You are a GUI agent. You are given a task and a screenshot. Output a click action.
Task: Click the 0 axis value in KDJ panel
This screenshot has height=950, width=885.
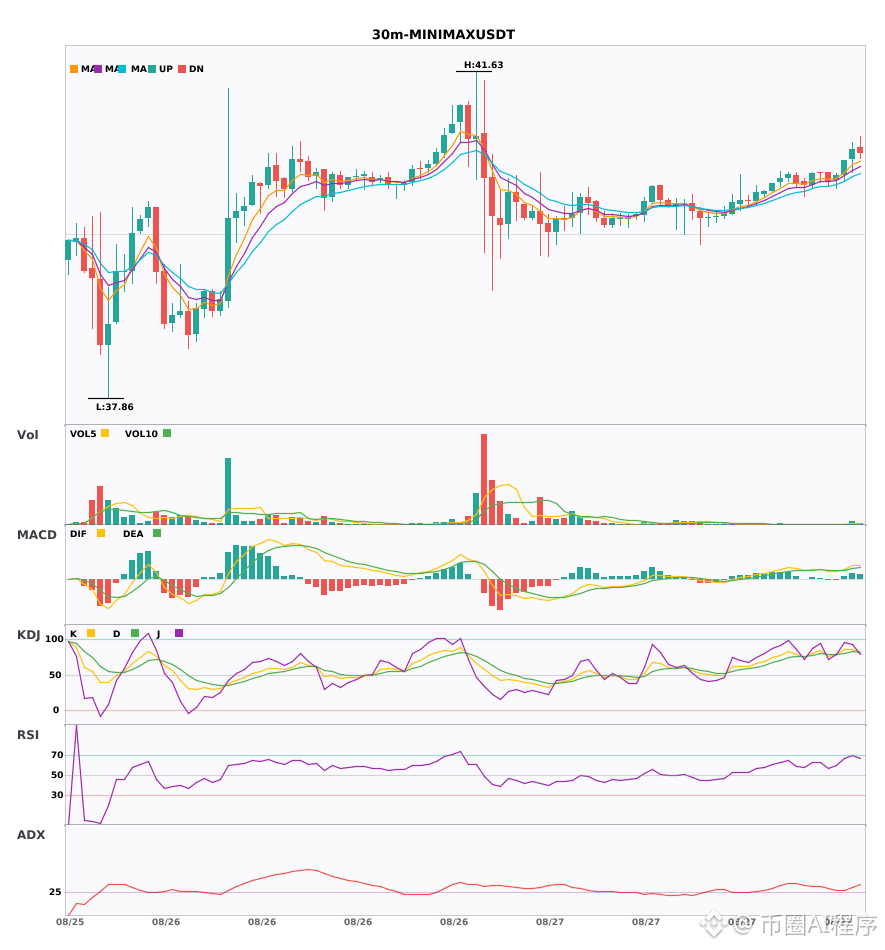click(56, 710)
